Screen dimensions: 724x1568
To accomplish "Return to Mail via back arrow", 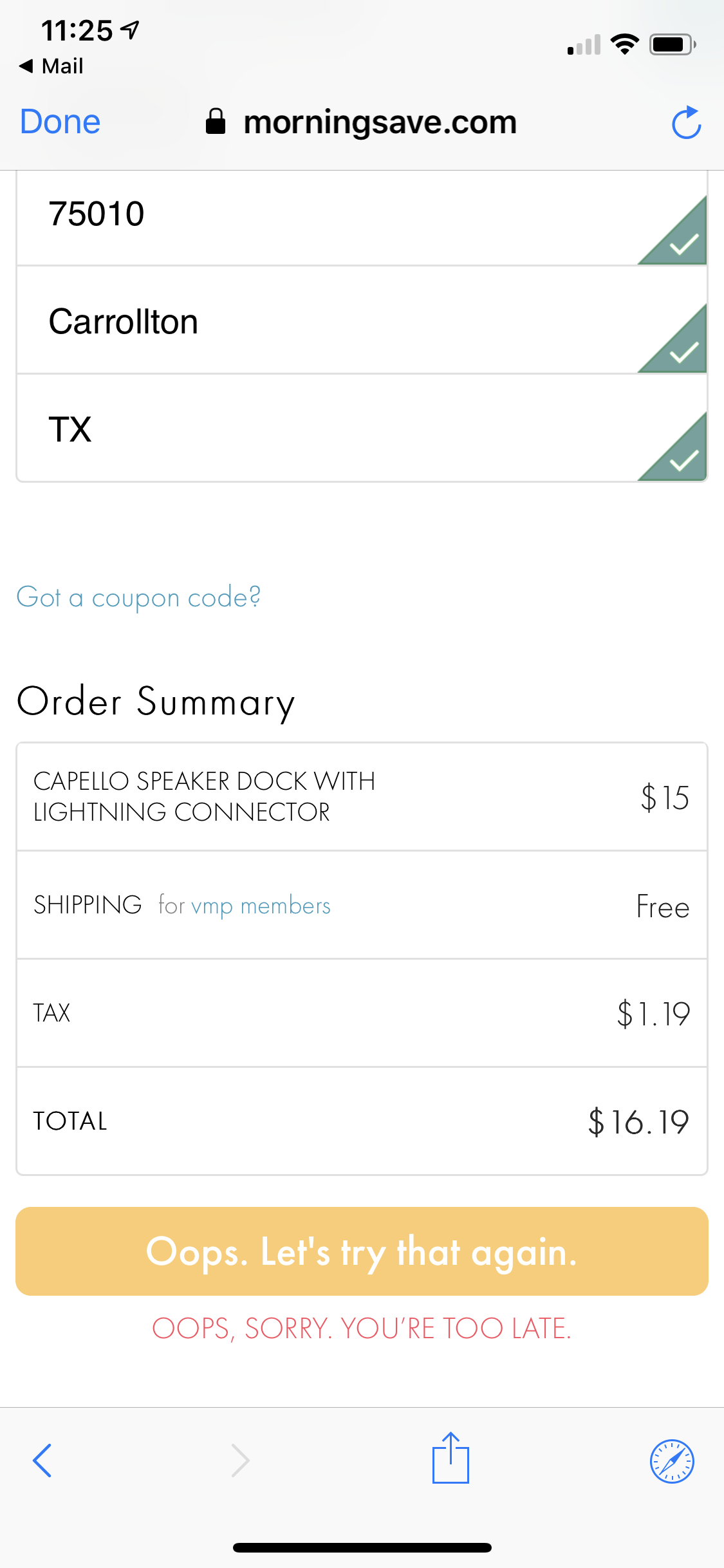I will (x=51, y=66).
